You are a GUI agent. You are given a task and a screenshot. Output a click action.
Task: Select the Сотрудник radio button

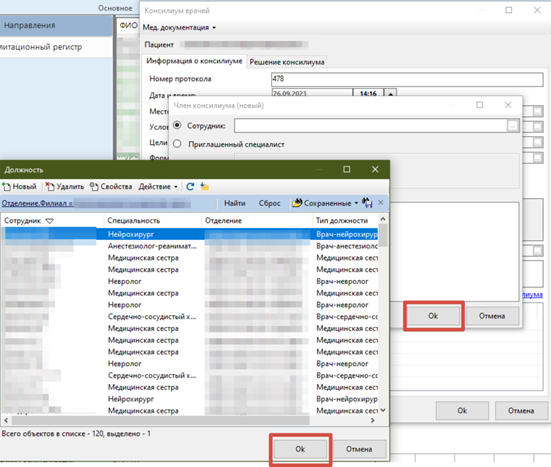click(x=177, y=125)
